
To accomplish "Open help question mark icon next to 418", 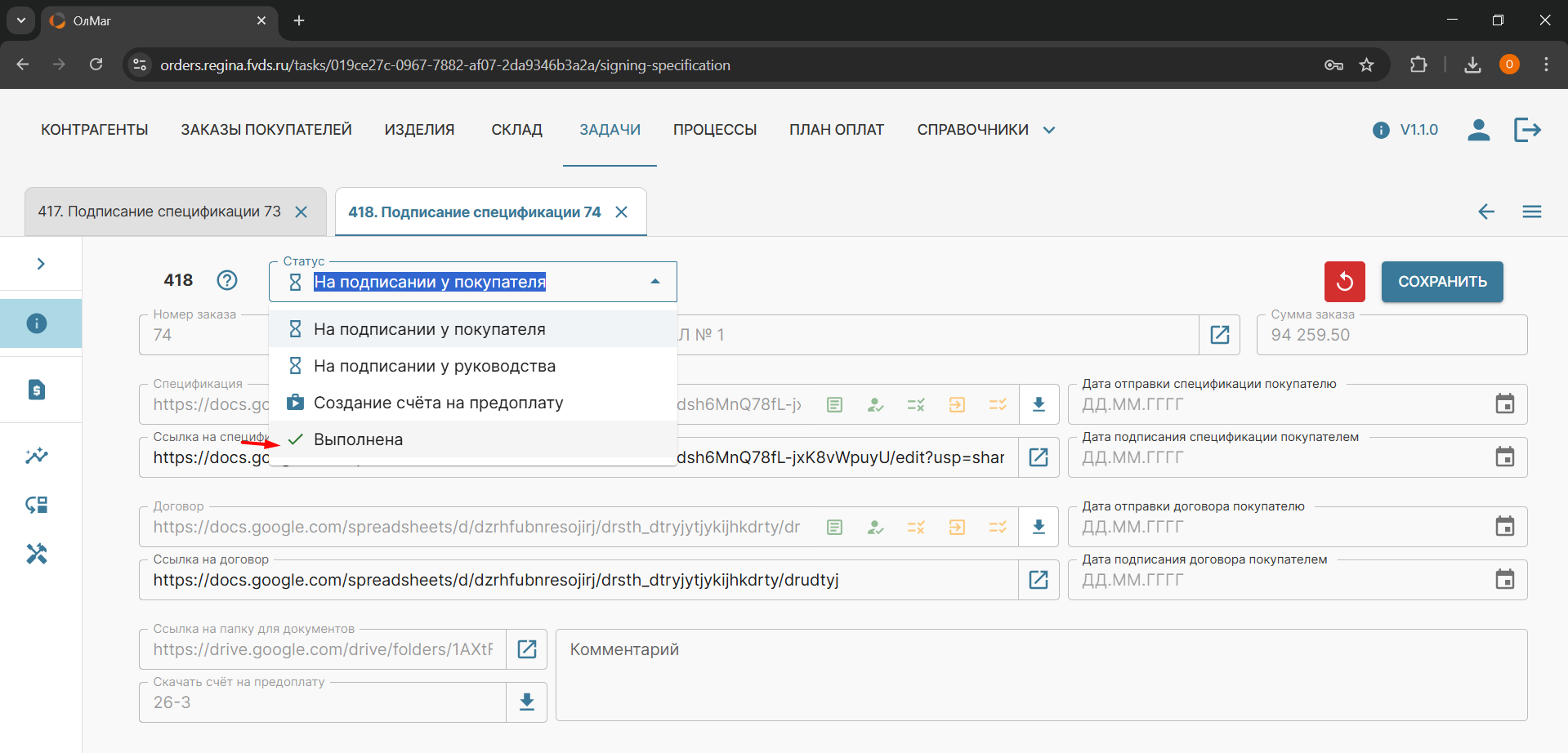I will point(227,280).
